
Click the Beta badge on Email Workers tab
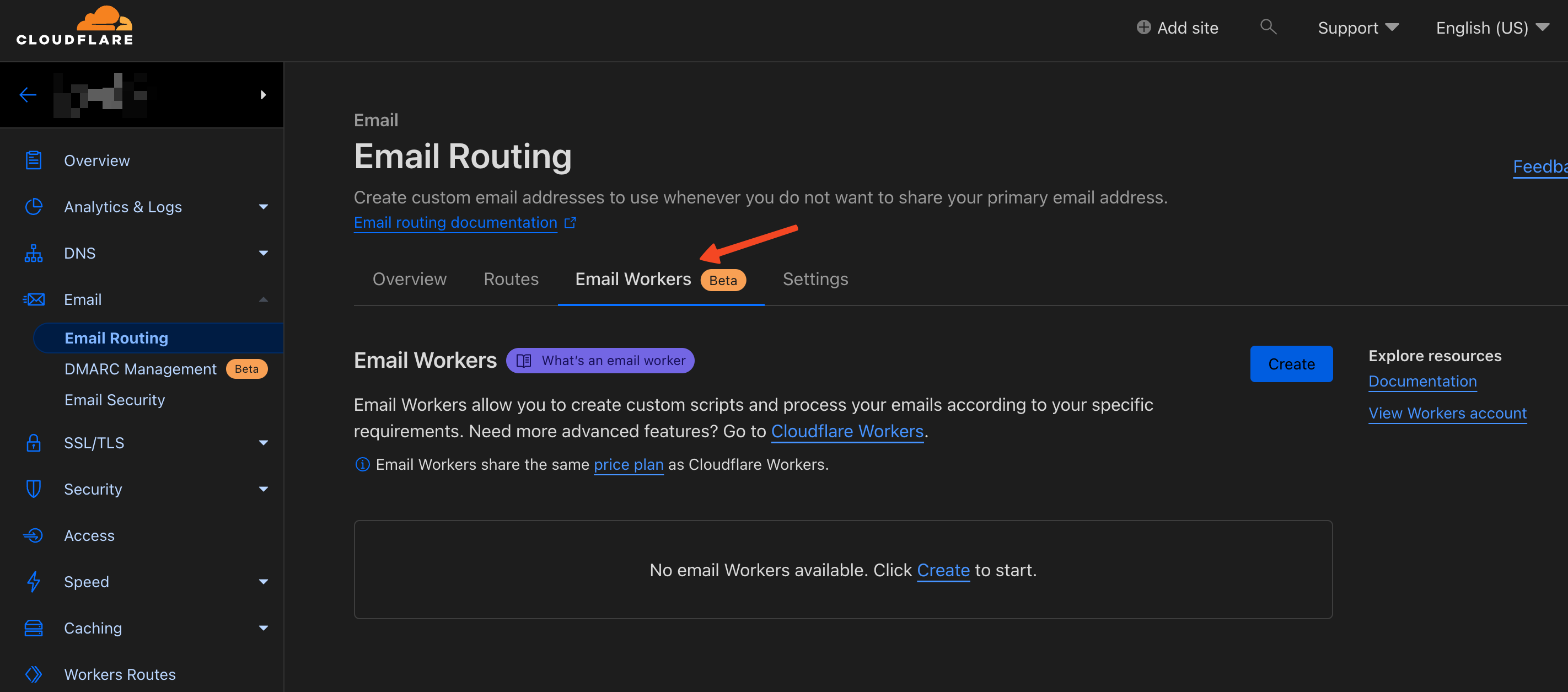(x=723, y=280)
